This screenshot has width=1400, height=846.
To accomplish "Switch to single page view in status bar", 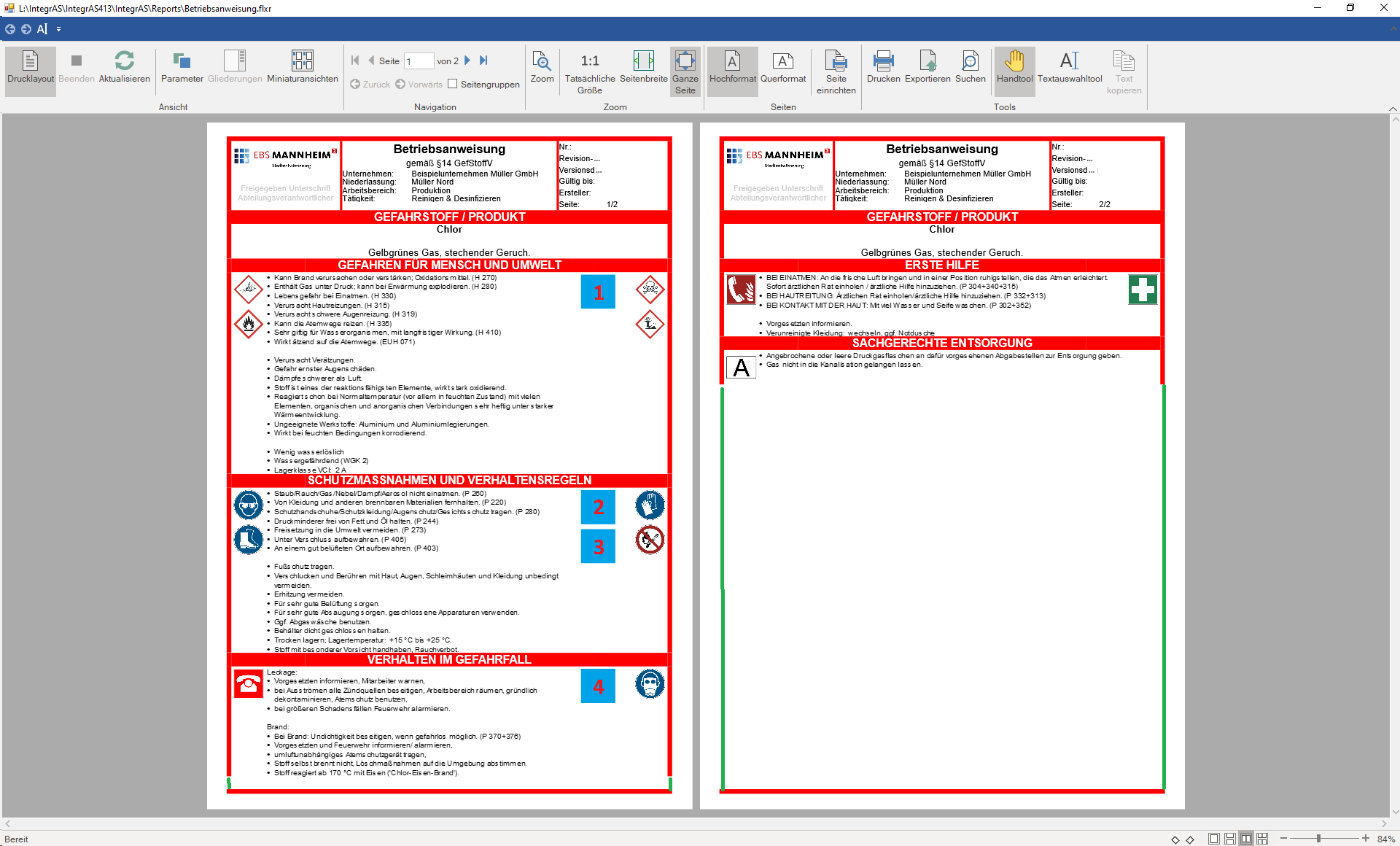I will (x=1213, y=839).
